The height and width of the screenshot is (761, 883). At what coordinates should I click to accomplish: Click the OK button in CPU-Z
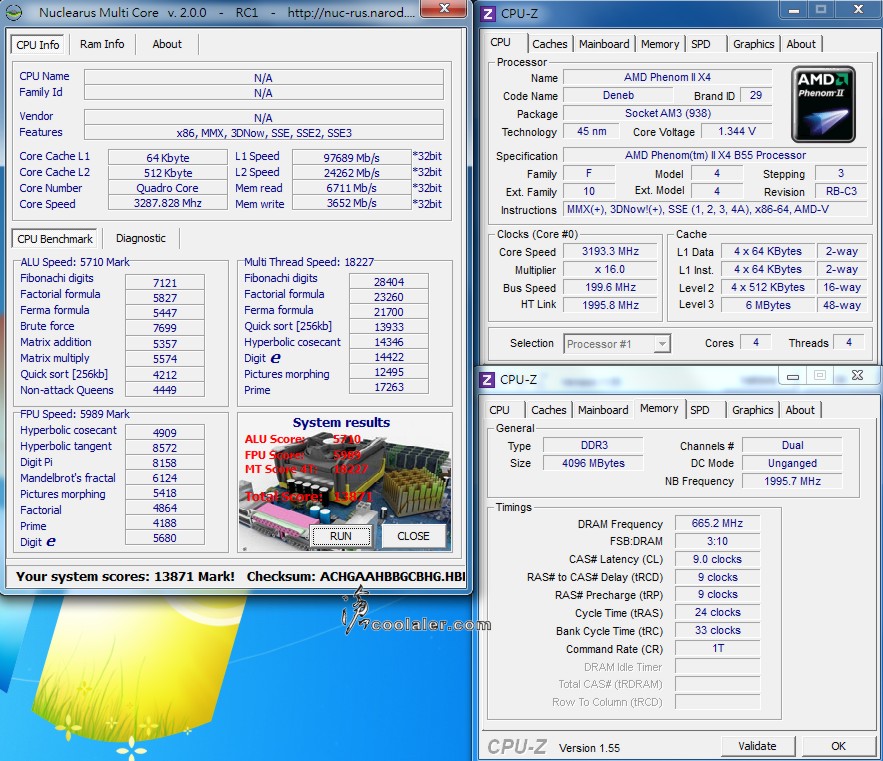point(839,746)
